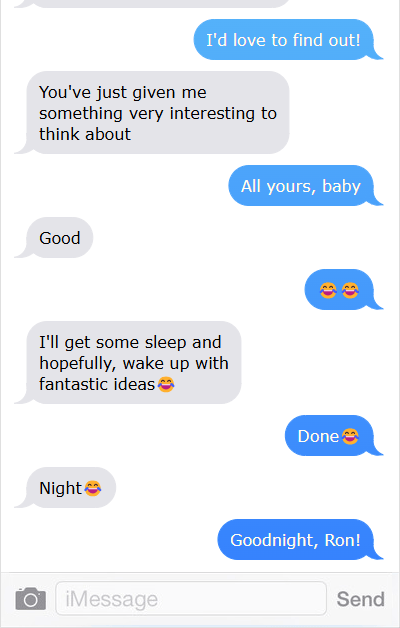400x628 pixels.
Task: Click the camera icon
Action: 31,599
